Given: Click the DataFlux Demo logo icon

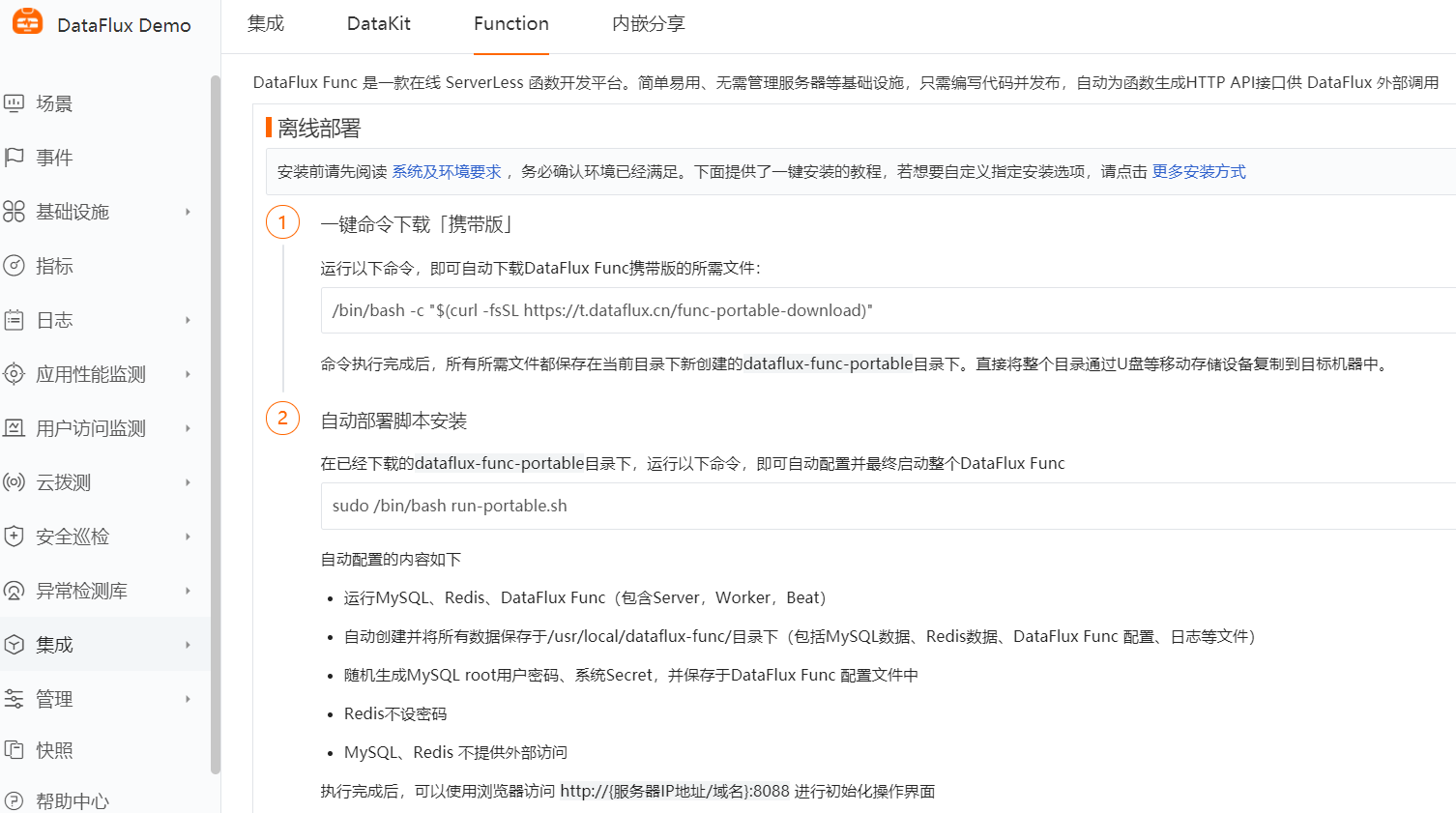Looking at the screenshot, I should pyautogui.click(x=27, y=21).
